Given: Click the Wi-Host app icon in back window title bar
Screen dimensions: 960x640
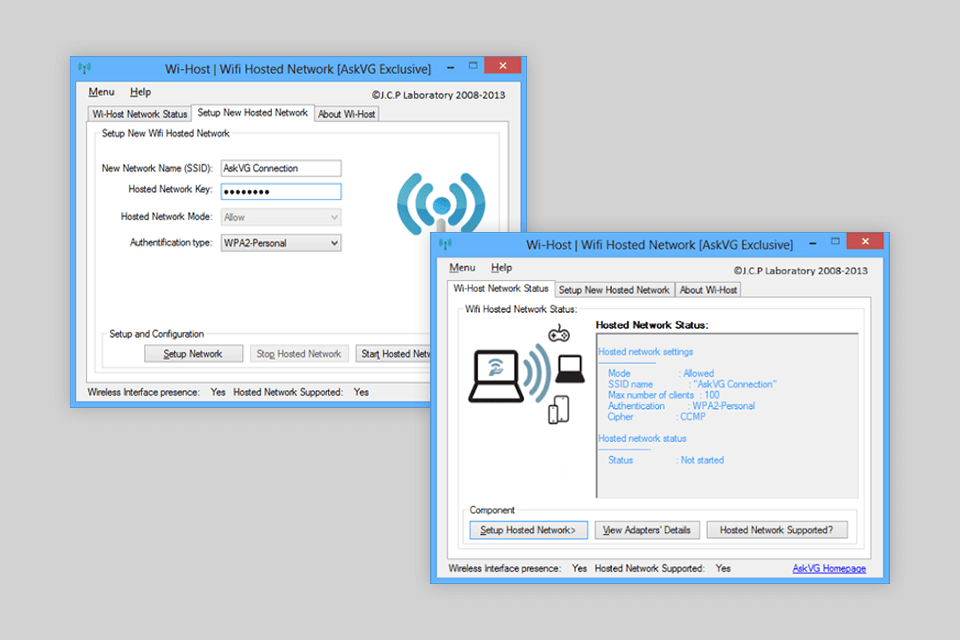Looking at the screenshot, I should pyautogui.click(x=84, y=67).
